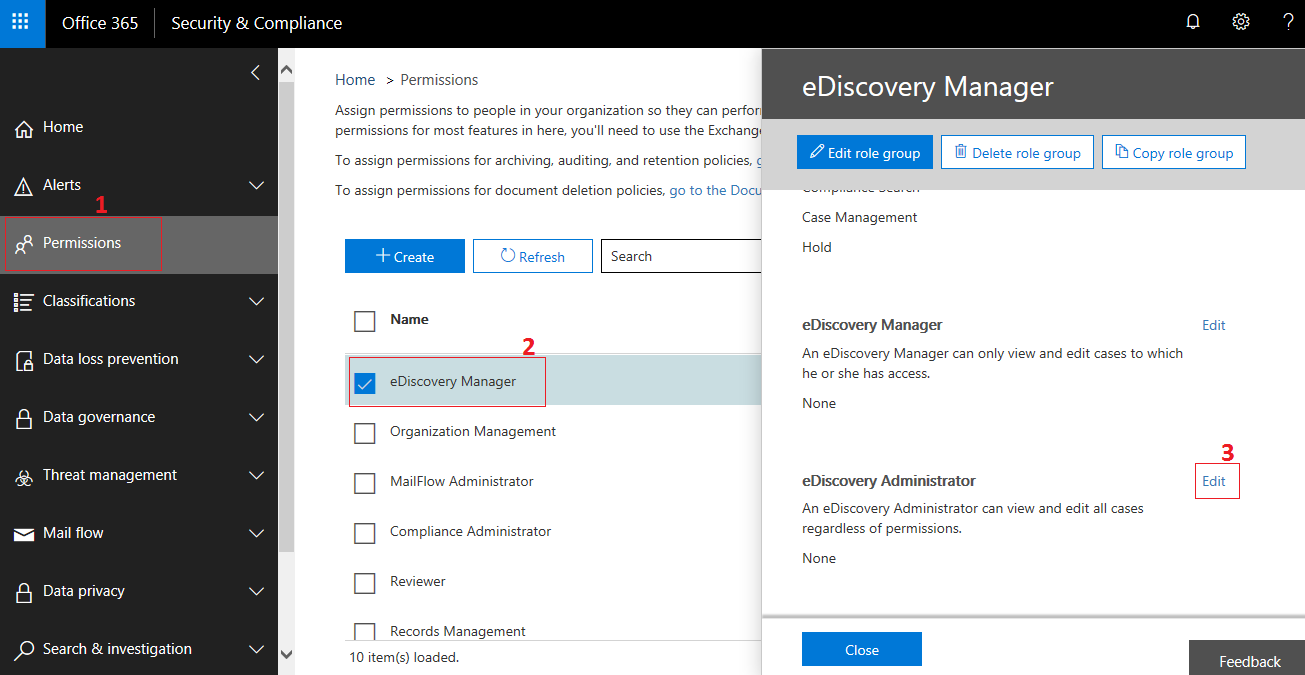Click Copy role group button

1174,152
